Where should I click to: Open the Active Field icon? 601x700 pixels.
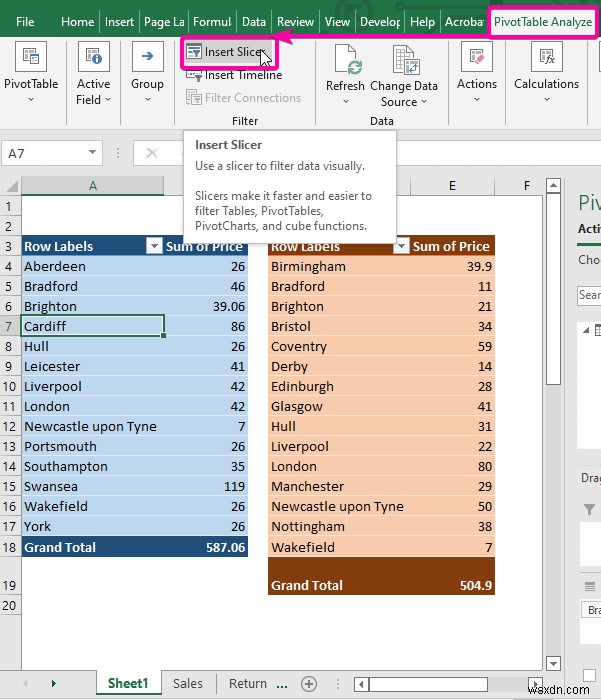(x=94, y=56)
